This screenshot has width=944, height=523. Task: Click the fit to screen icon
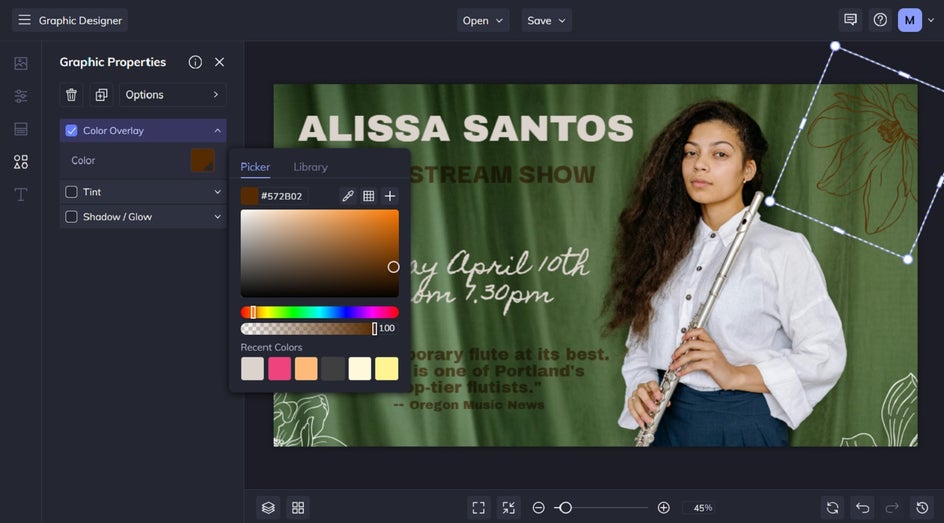click(x=479, y=508)
